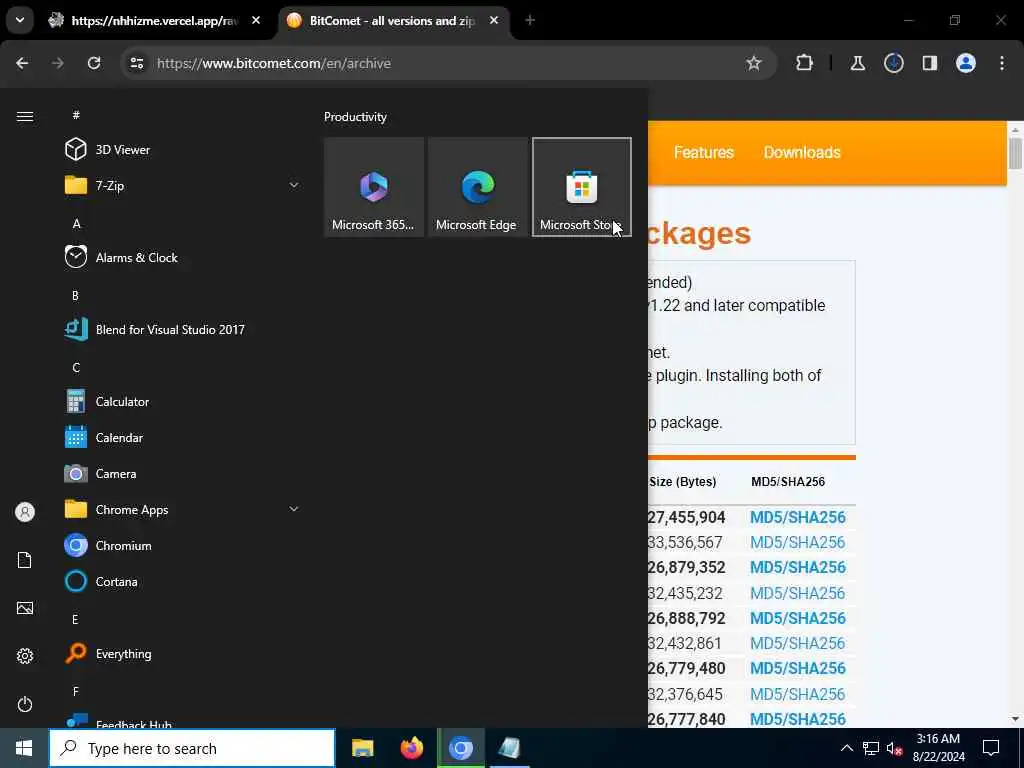Open MD5/SHA256 link for 27,455,904 row
This screenshot has width=1024, height=768.
pos(797,517)
